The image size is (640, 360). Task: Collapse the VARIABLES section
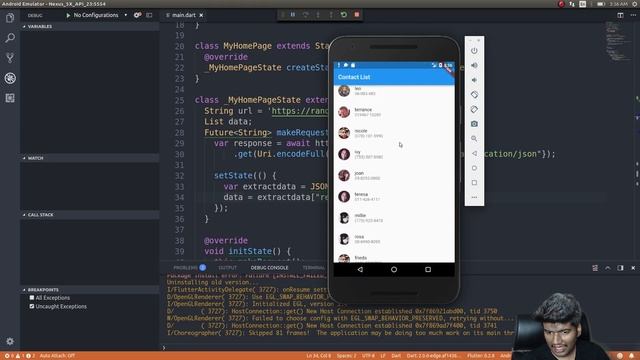pyautogui.click(x=90, y=27)
